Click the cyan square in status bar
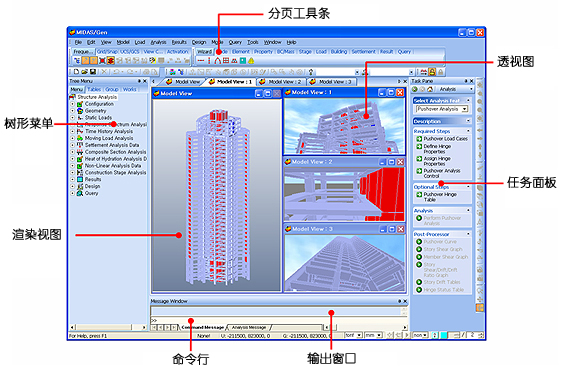This screenshot has height=369, width=567. pos(443,335)
